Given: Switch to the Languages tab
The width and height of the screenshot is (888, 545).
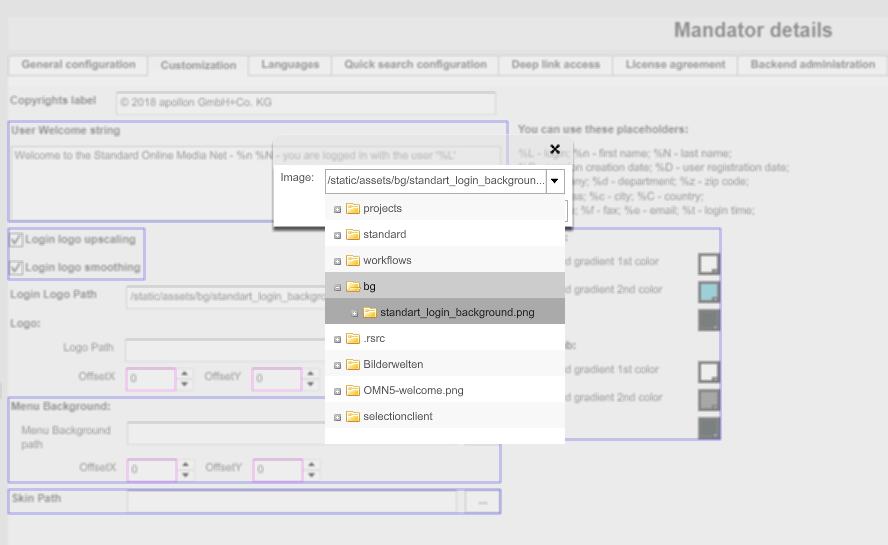Looking at the screenshot, I should pyautogui.click(x=290, y=65).
